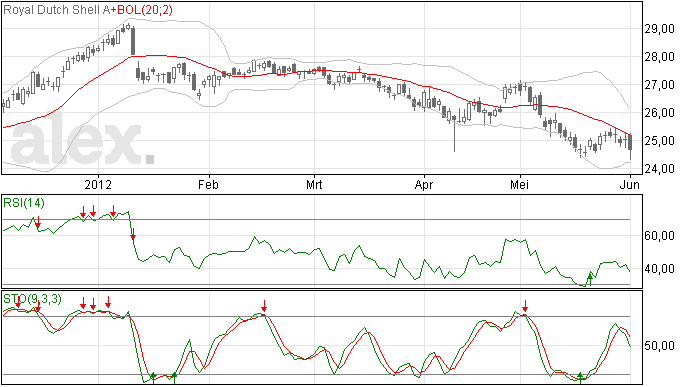The height and width of the screenshot is (387, 690).
Task: Select the 26,00 price axis label
Action: pos(659,113)
